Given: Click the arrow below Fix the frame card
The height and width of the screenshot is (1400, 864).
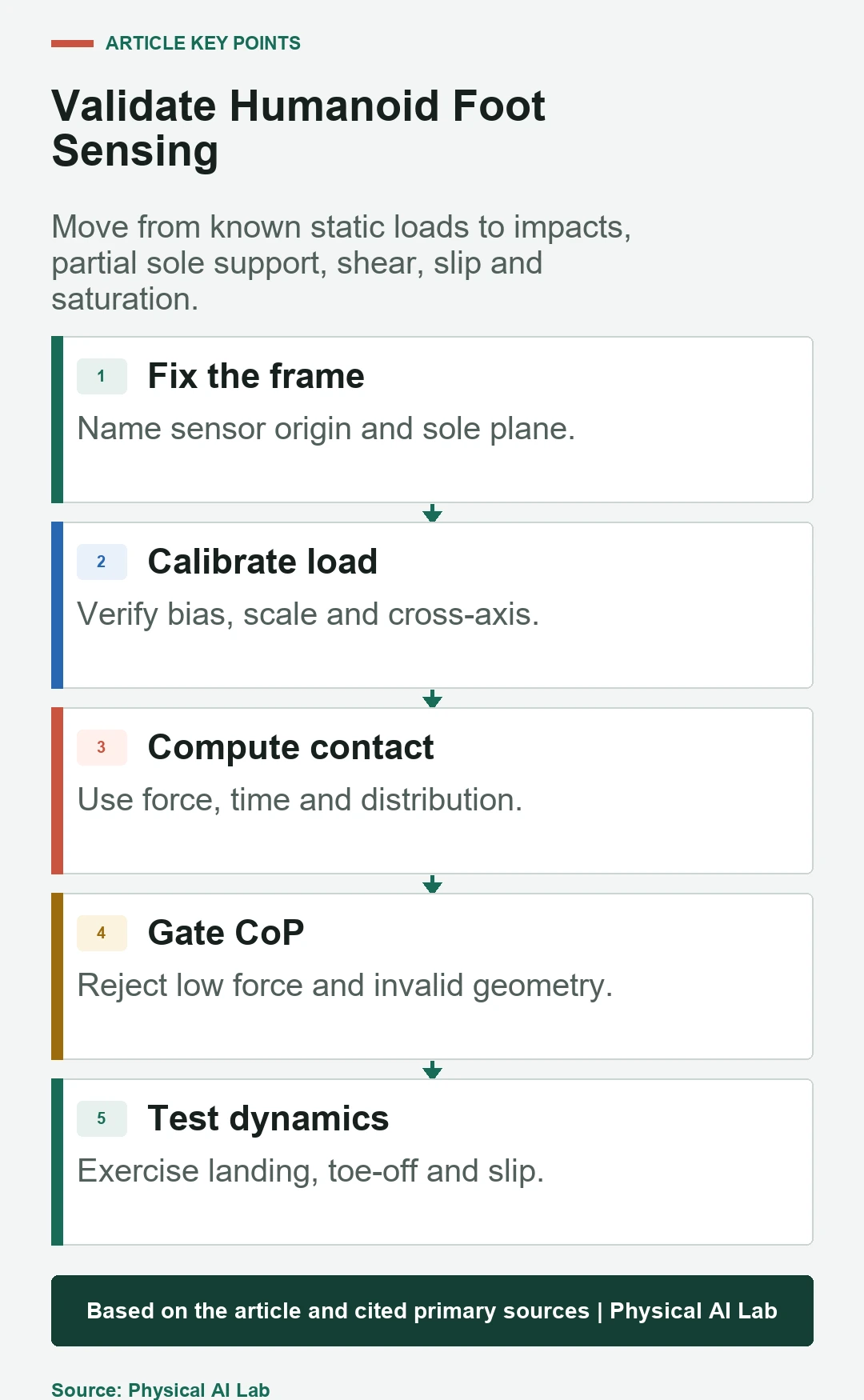Looking at the screenshot, I should click(x=432, y=513).
